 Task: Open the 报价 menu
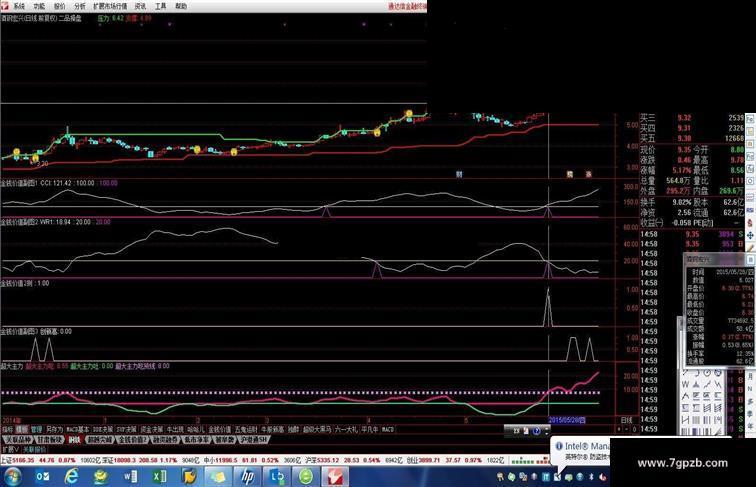[x=59, y=6]
